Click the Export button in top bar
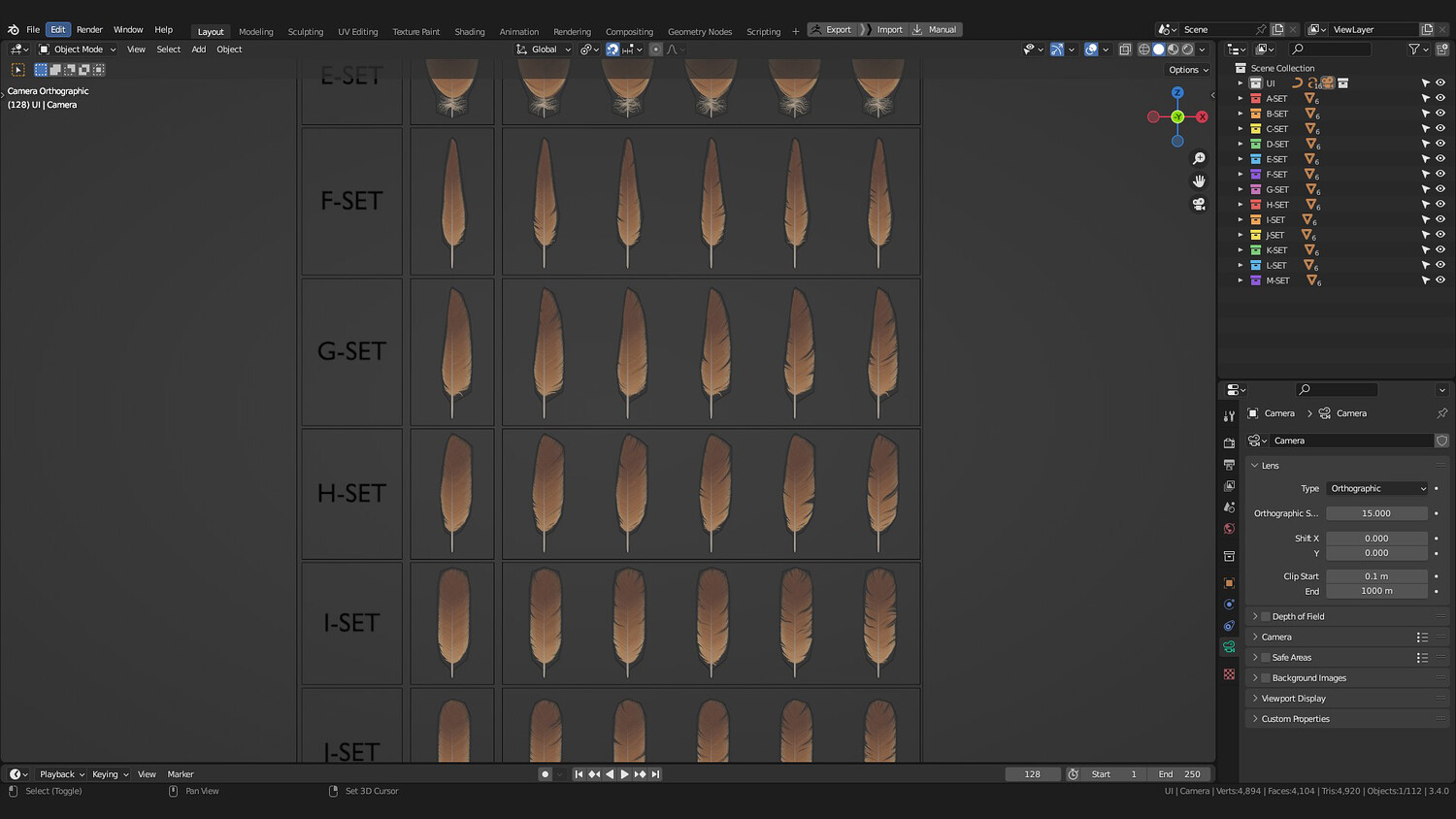This screenshot has width=1456, height=819. 831,30
